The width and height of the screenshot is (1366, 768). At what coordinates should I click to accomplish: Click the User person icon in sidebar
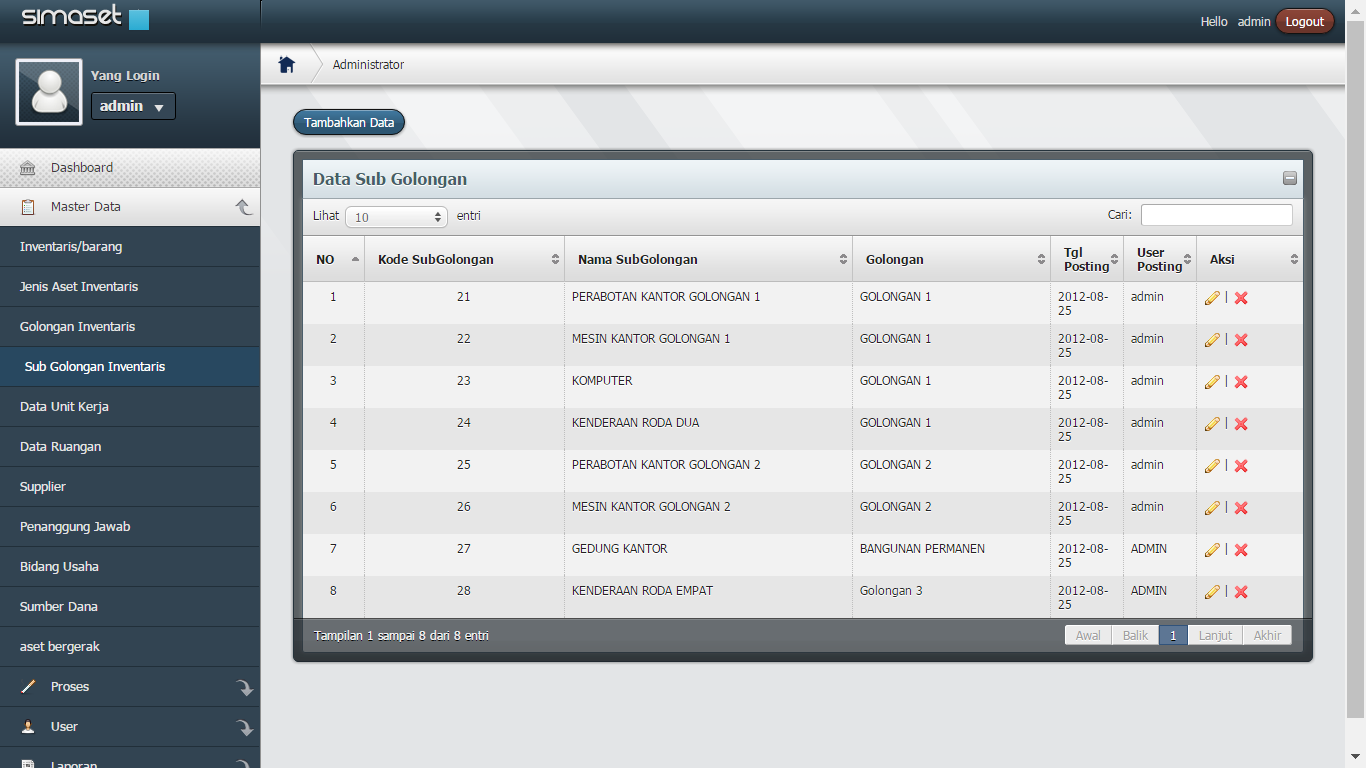coord(28,727)
